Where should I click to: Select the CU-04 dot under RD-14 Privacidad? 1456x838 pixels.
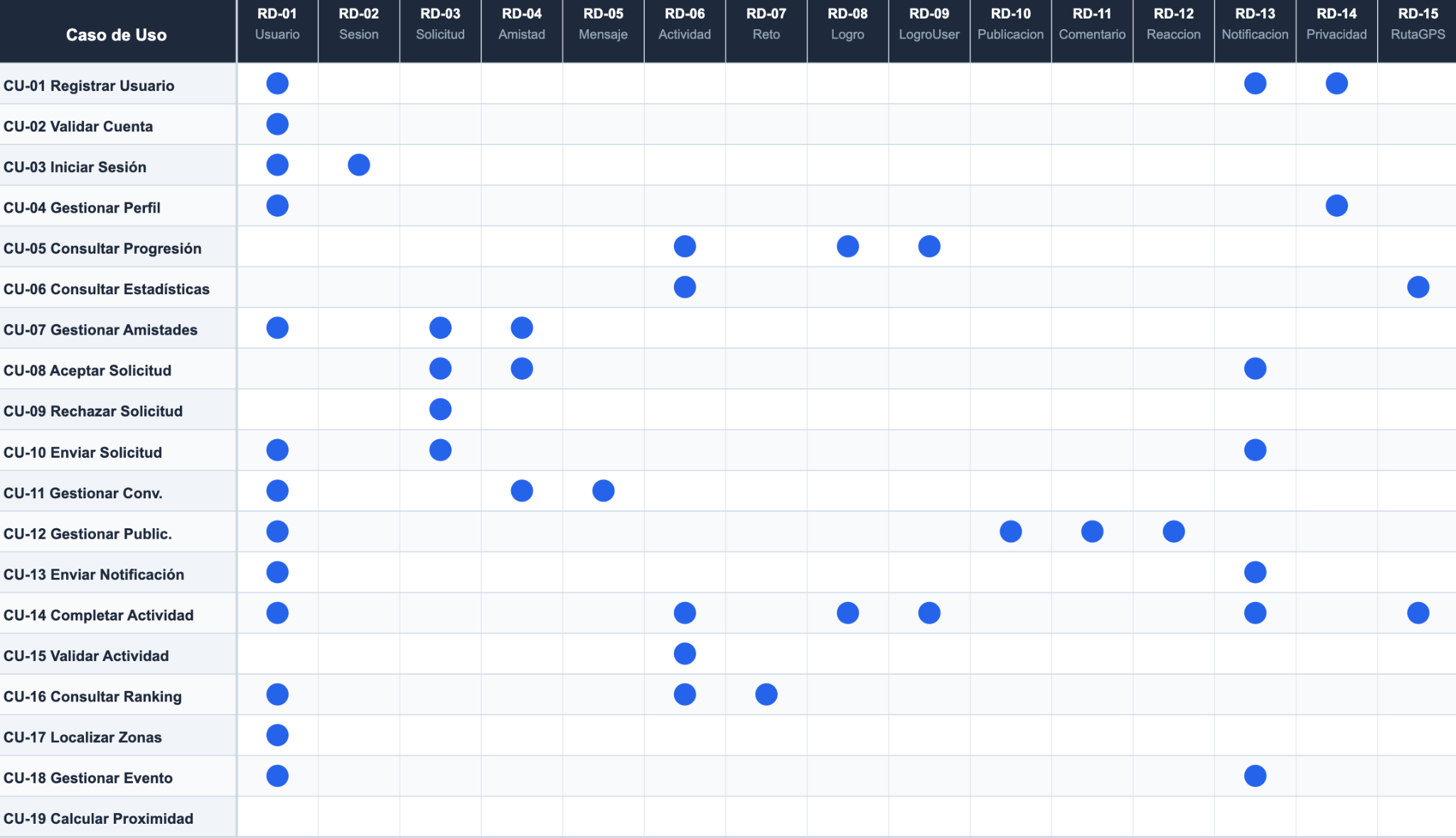coord(1337,205)
